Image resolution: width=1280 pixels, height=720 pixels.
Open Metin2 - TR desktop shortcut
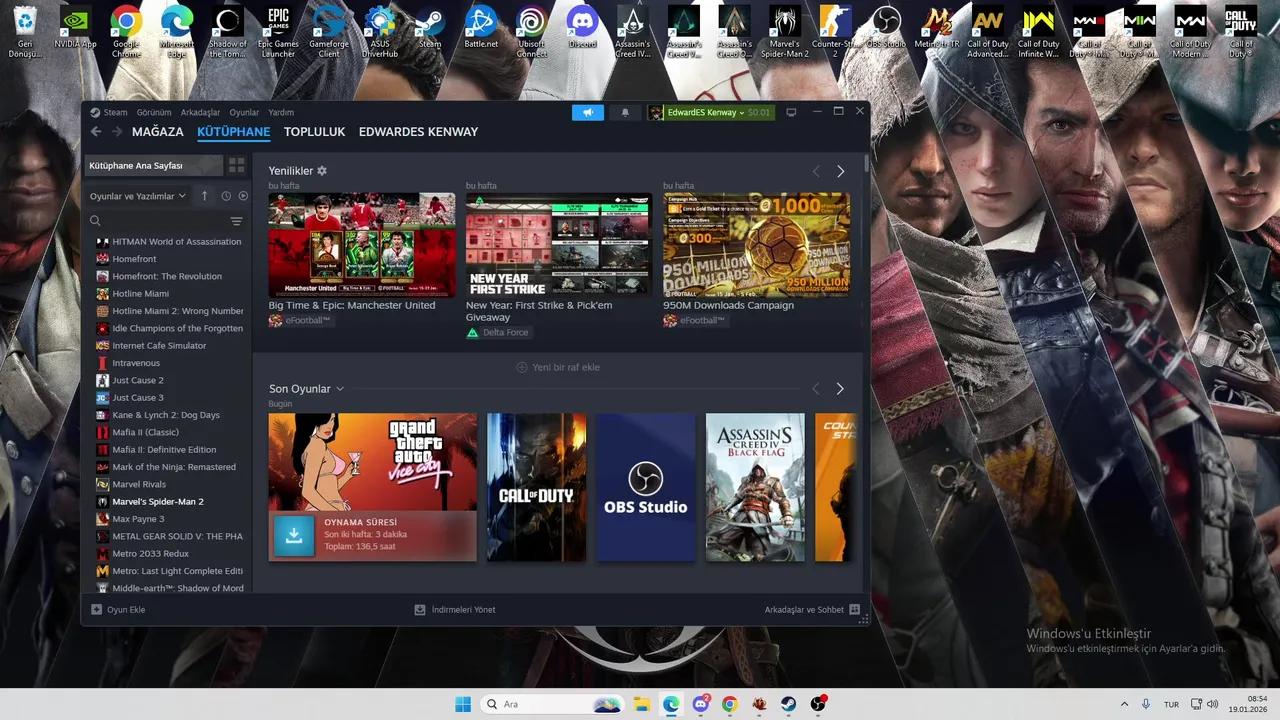(937, 28)
